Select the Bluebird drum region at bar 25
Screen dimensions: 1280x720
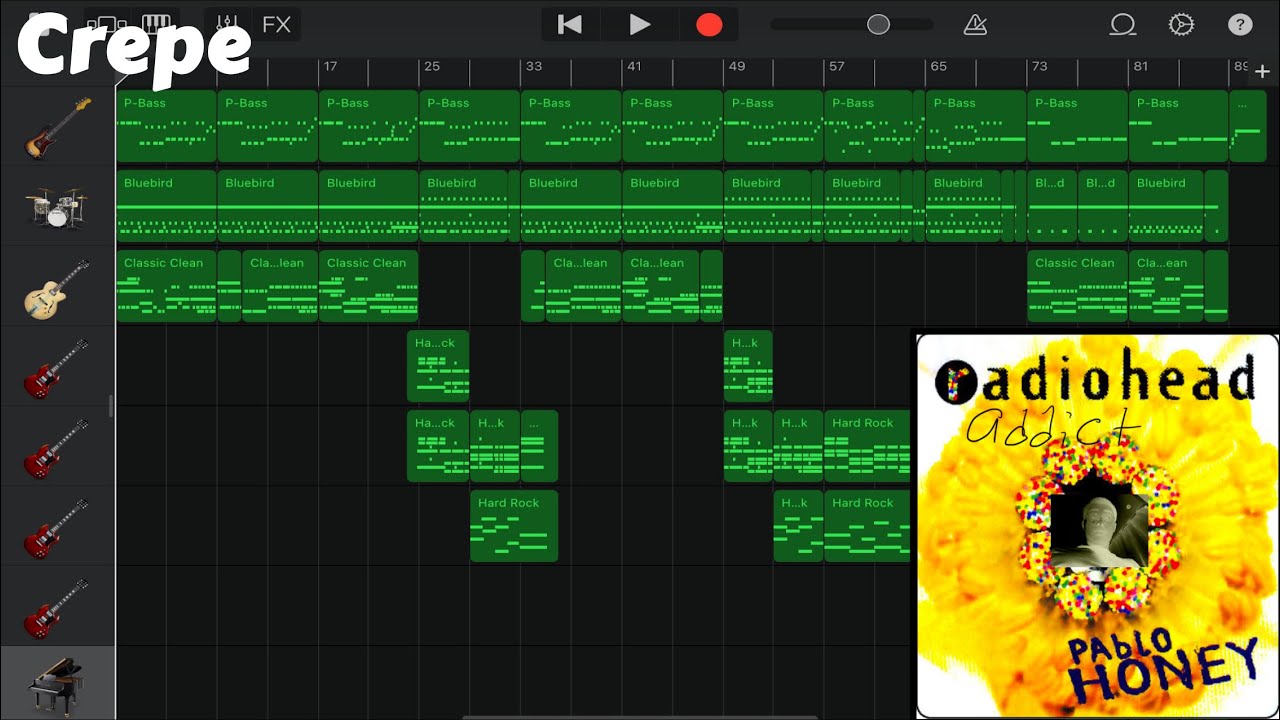(x=464, y=206)
